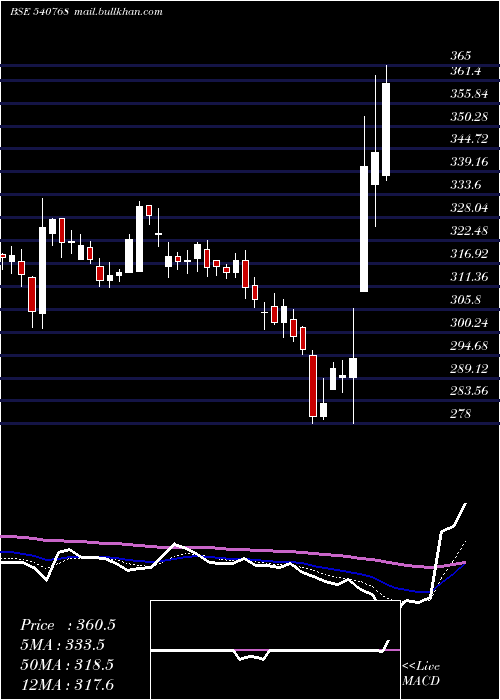The image size is (500, 700).
Task: Click the 283.56 price label
Action: tap(469, 391)
